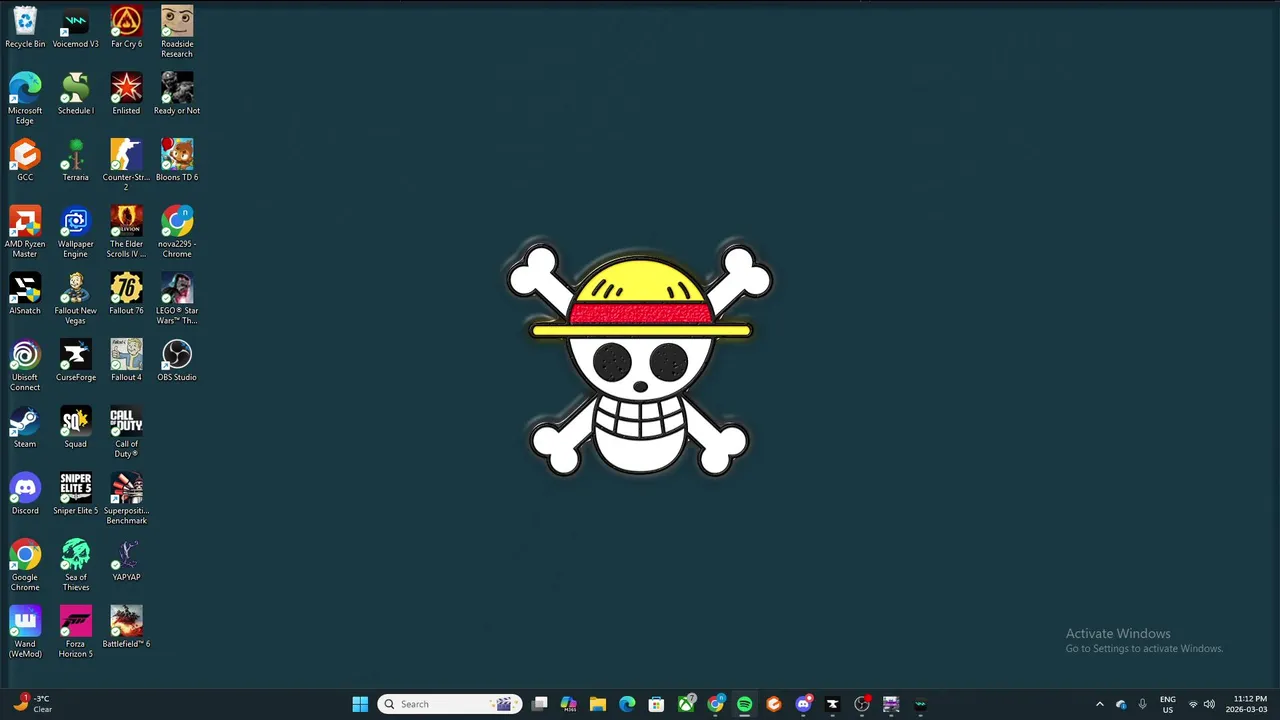Select the Fallout 4 desktop shortcut
1280x720 pixels.
point(126,361)
